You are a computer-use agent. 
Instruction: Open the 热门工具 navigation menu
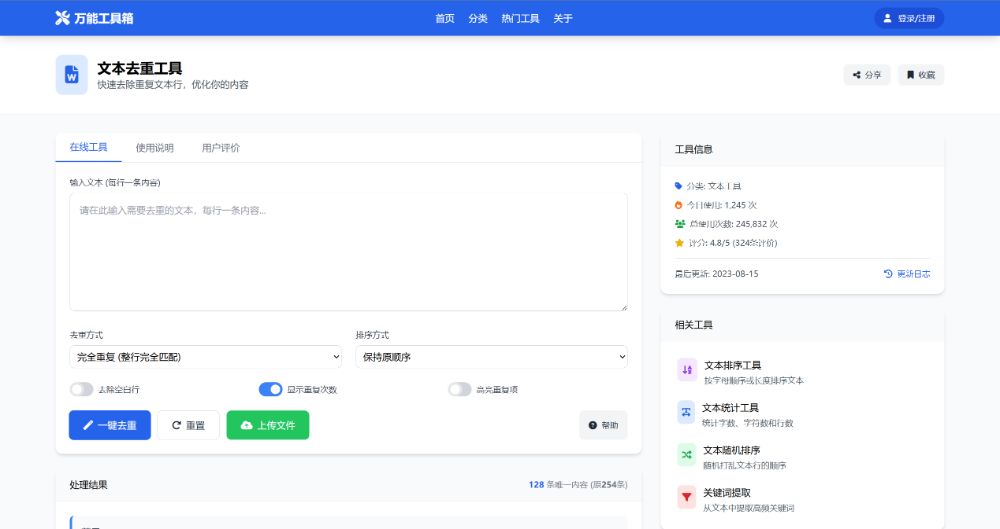(x=520, y=18)
